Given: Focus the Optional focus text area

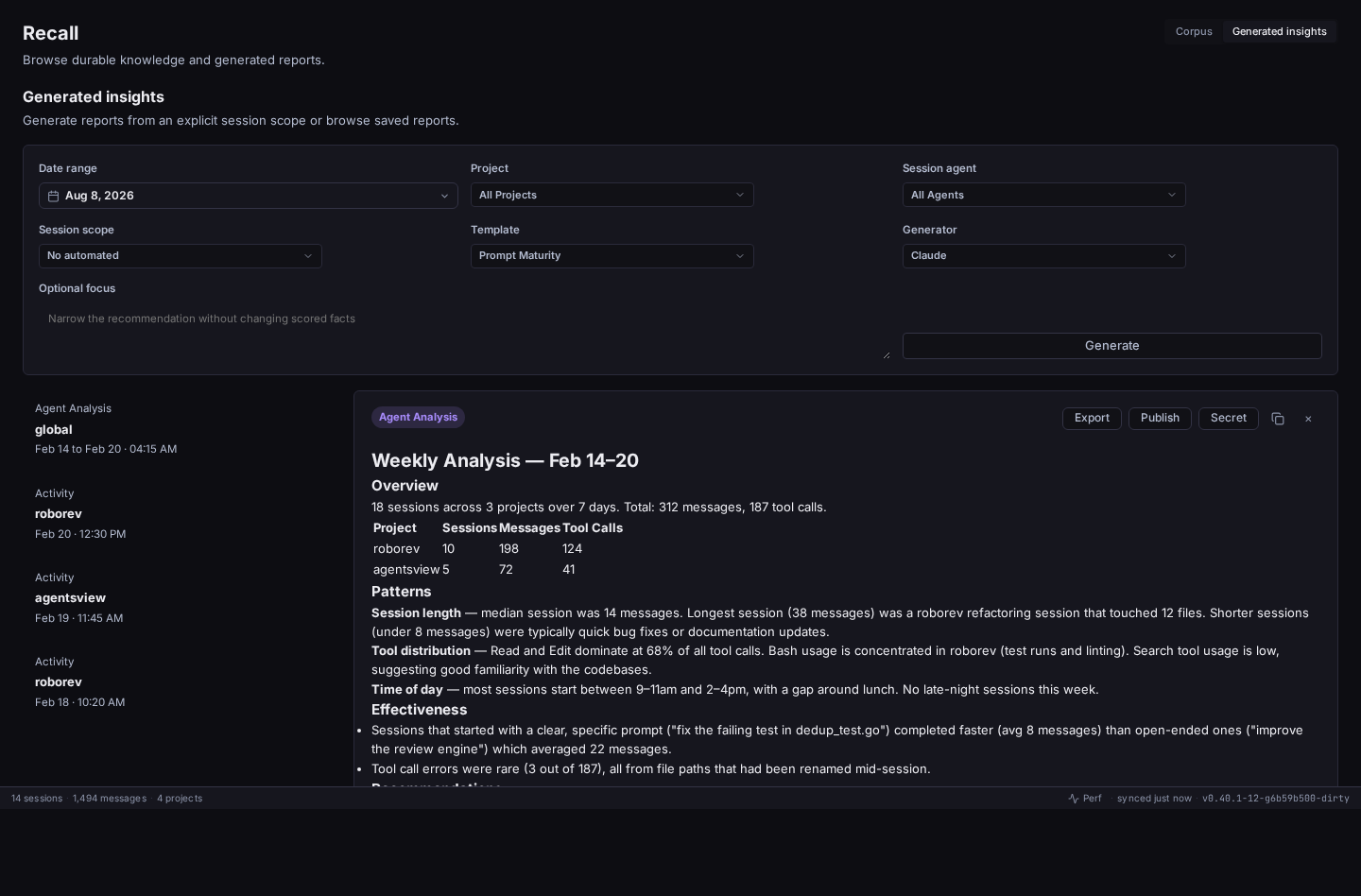Looking at the screenshot, I should coord(464,333).
